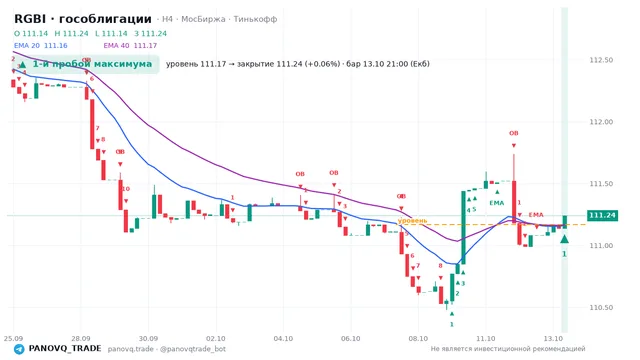Click the 04.10 date axis label
Image resolution: width=640 pixels, height=360 pixels.
click(283, 339)
